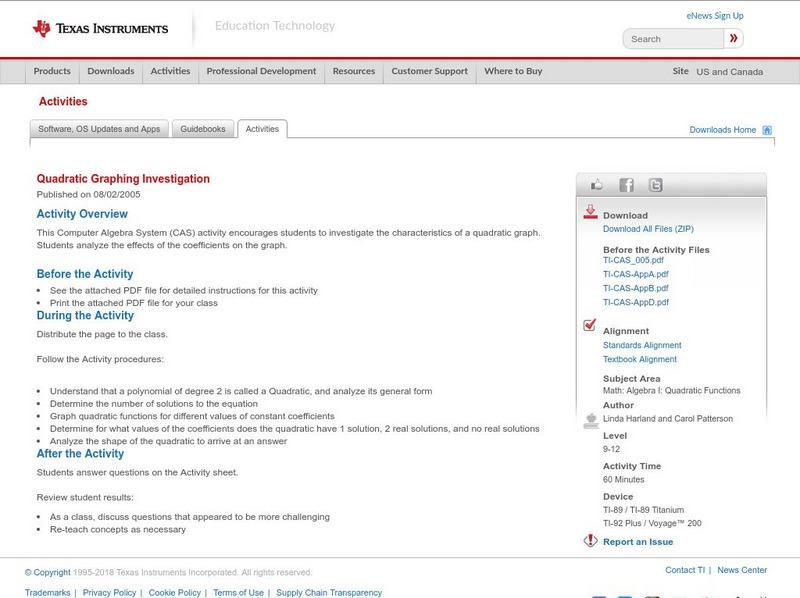Open the Contact TI link

pos(685,570)
